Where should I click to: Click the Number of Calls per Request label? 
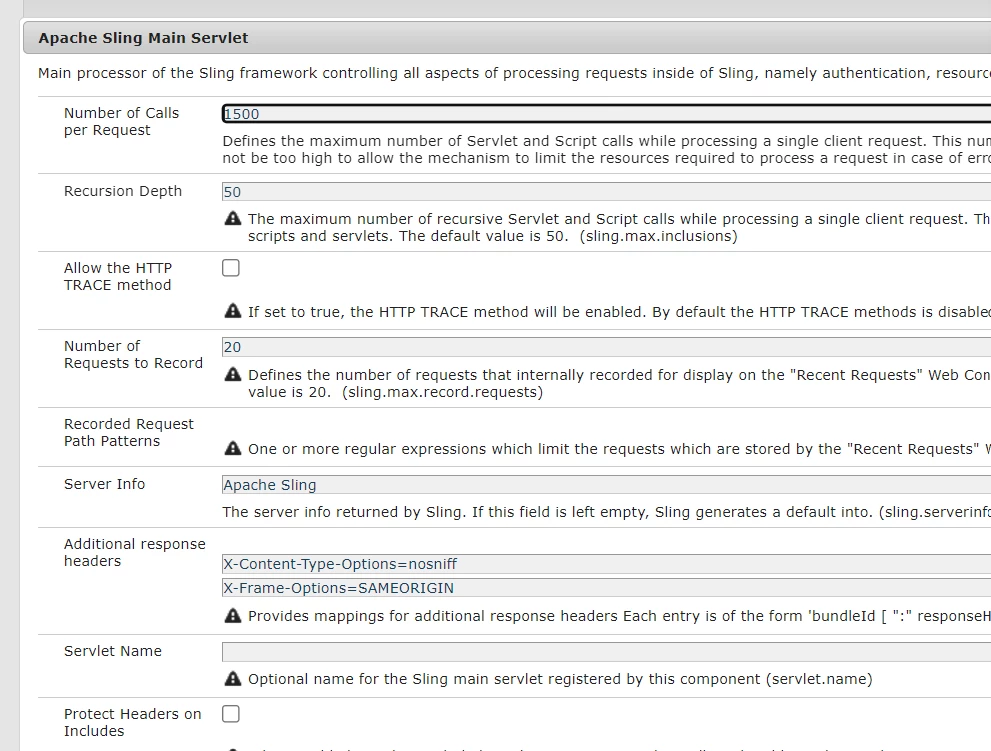coord(121,121)
